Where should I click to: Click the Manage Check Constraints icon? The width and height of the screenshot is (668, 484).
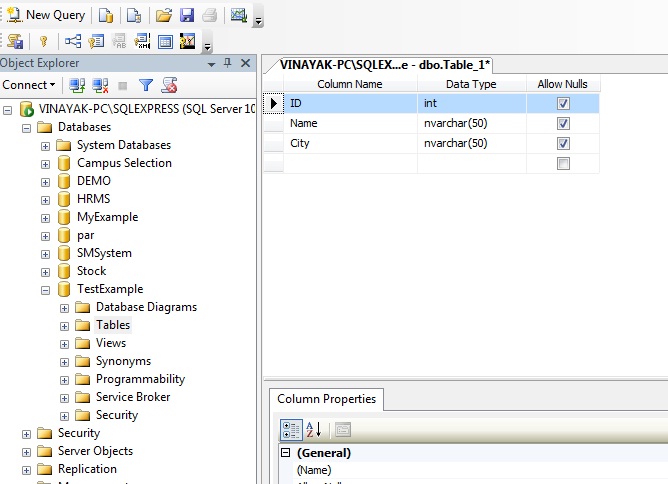(165, 41)
